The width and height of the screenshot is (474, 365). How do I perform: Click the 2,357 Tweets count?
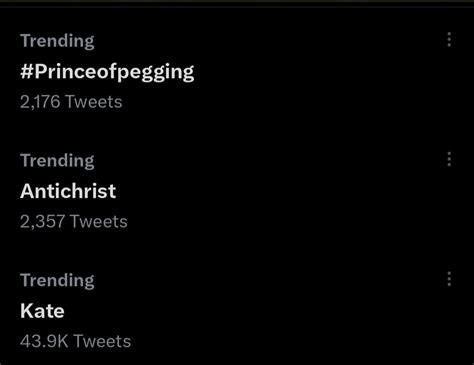tap(74, 221)
